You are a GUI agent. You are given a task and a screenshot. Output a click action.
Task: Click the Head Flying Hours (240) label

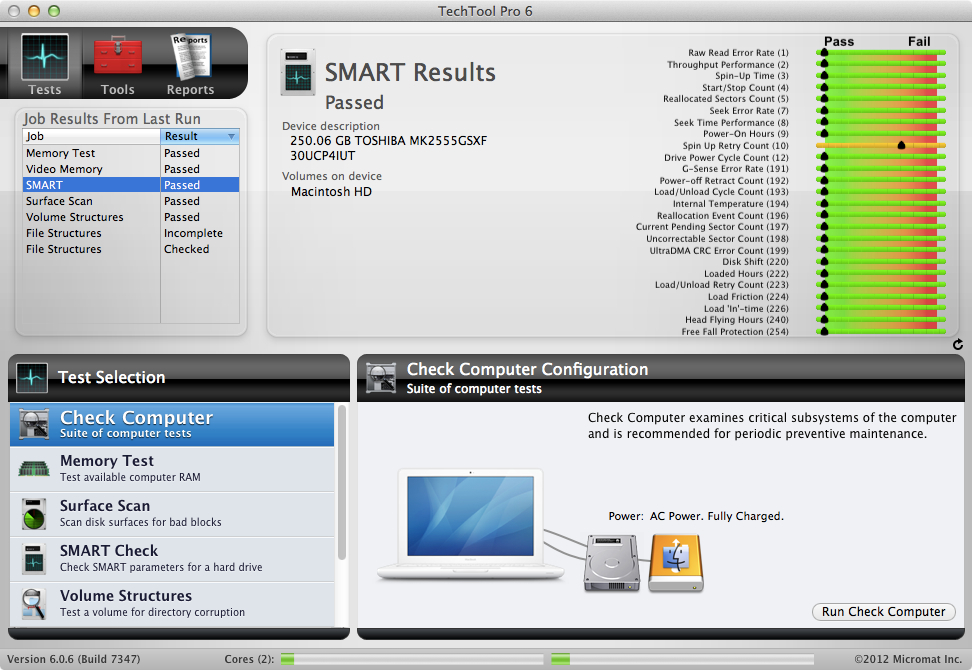[737, 320]
